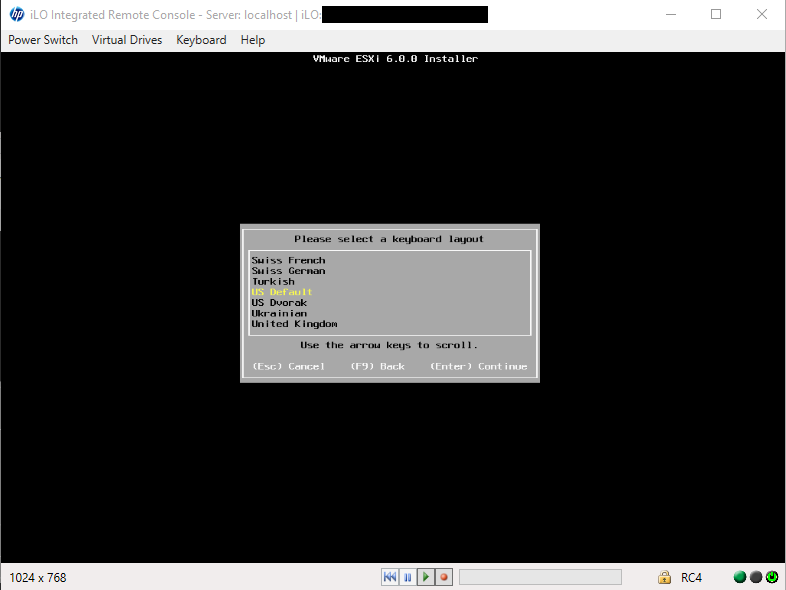Open the Power Switch menu
This screenshot has width=786, height=590.
43,40
